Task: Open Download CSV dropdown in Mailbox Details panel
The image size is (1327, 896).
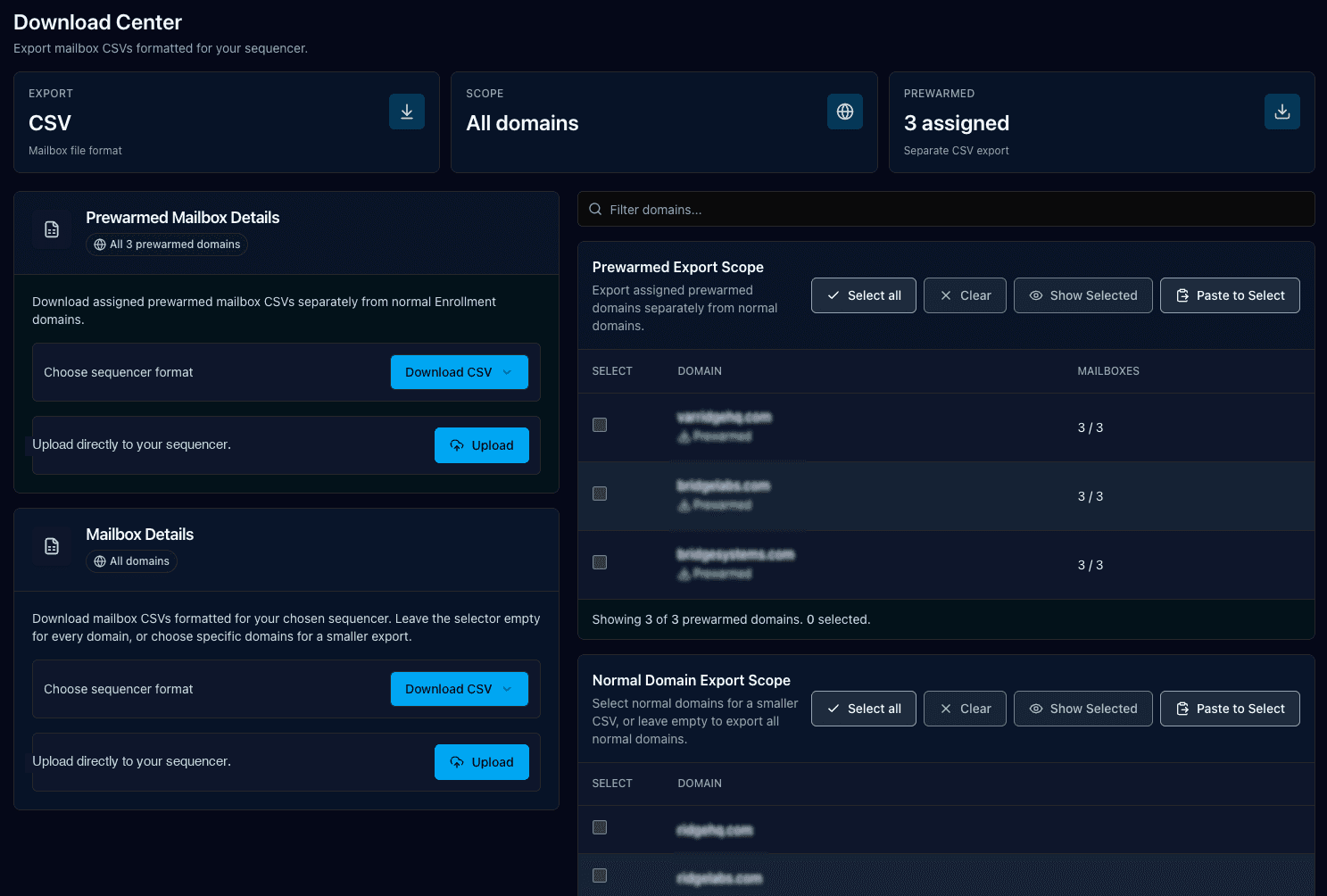Action: click(460, 689)
